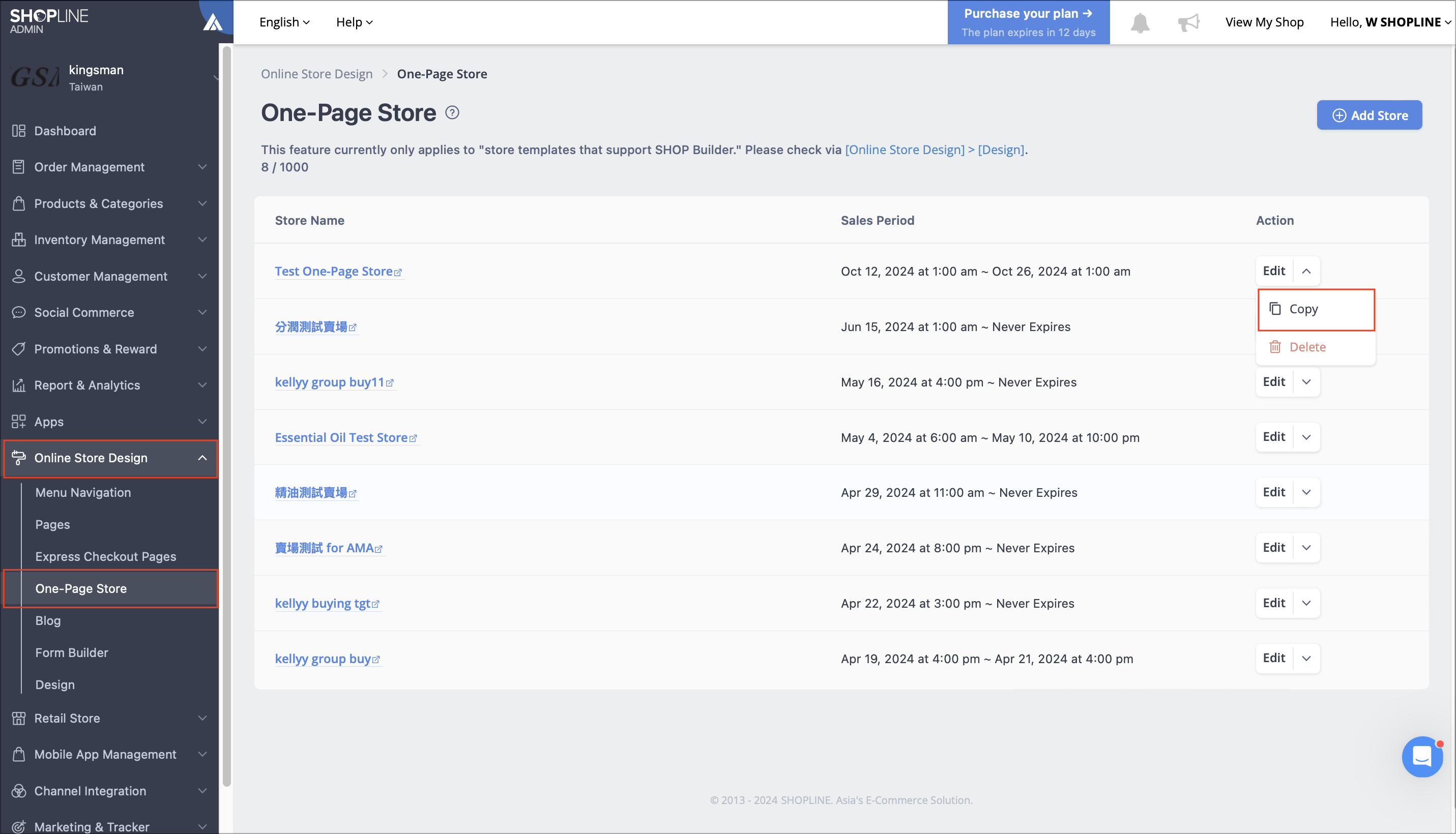The height and width of the screenshot is (834, 1456).
Task: Click the Add Store button
Action: pyautogui.click(x=1368, y=115)
